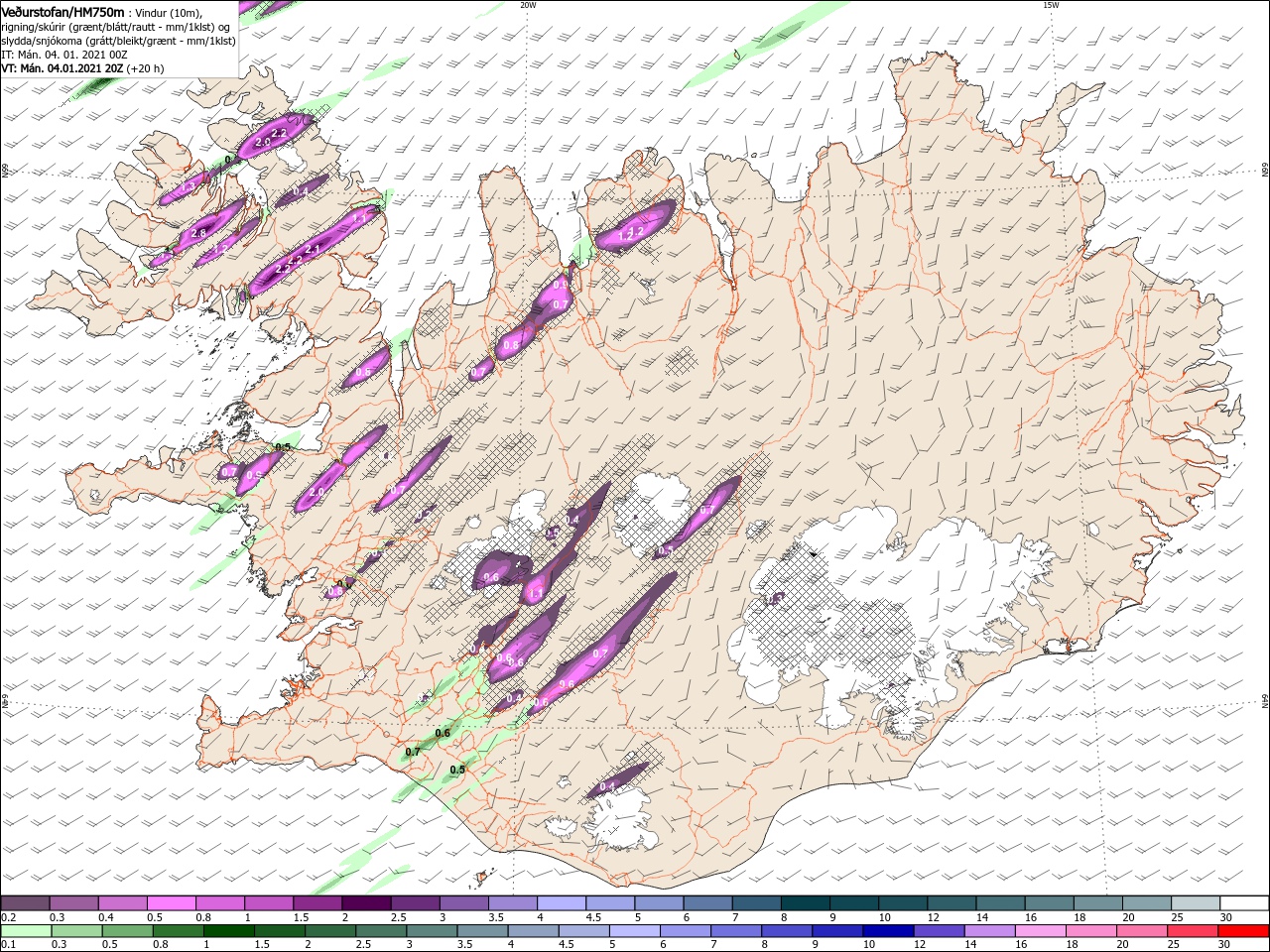
Task: Click the purple 1.5–2 swatch in the upper row
Action: 317,903
